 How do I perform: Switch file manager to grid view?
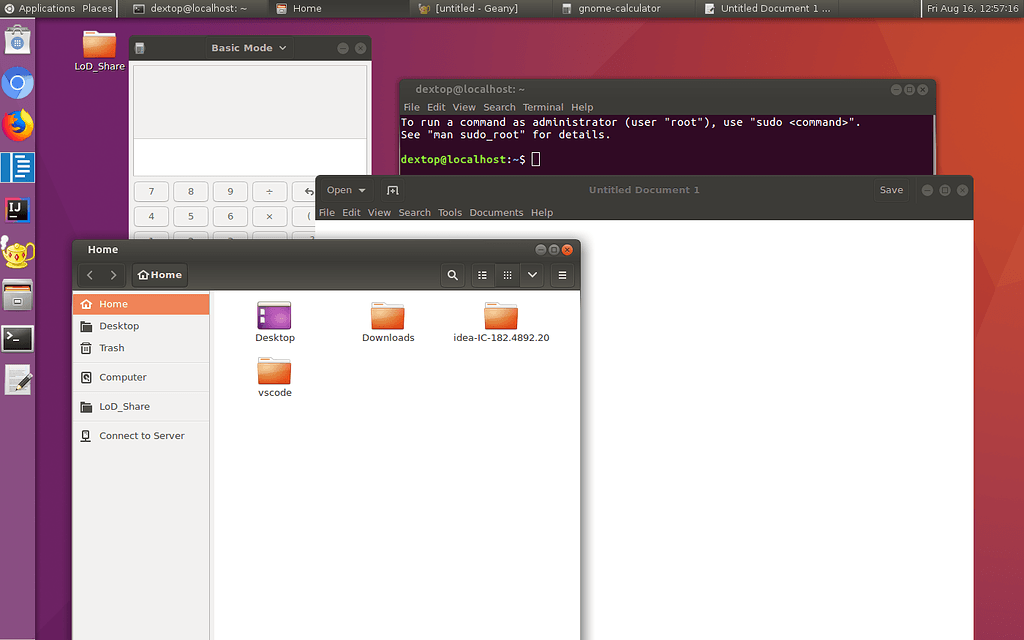pyautogui.click(x=507, y=275)
